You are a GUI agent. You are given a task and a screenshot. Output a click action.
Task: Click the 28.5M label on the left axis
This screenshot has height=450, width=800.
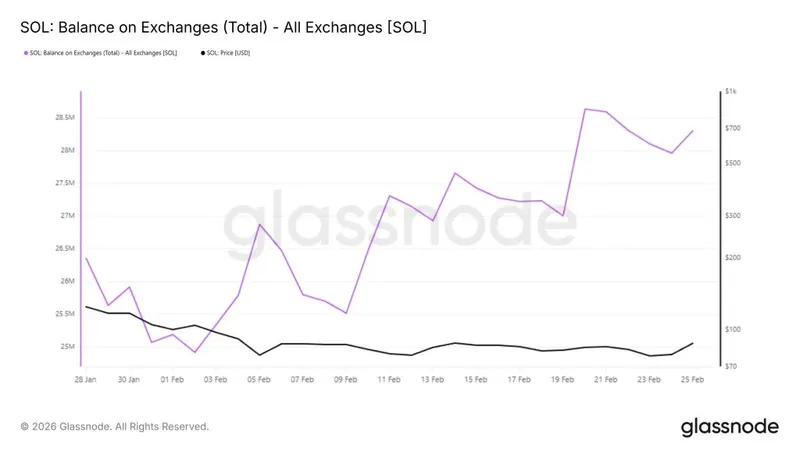point(66,117)
